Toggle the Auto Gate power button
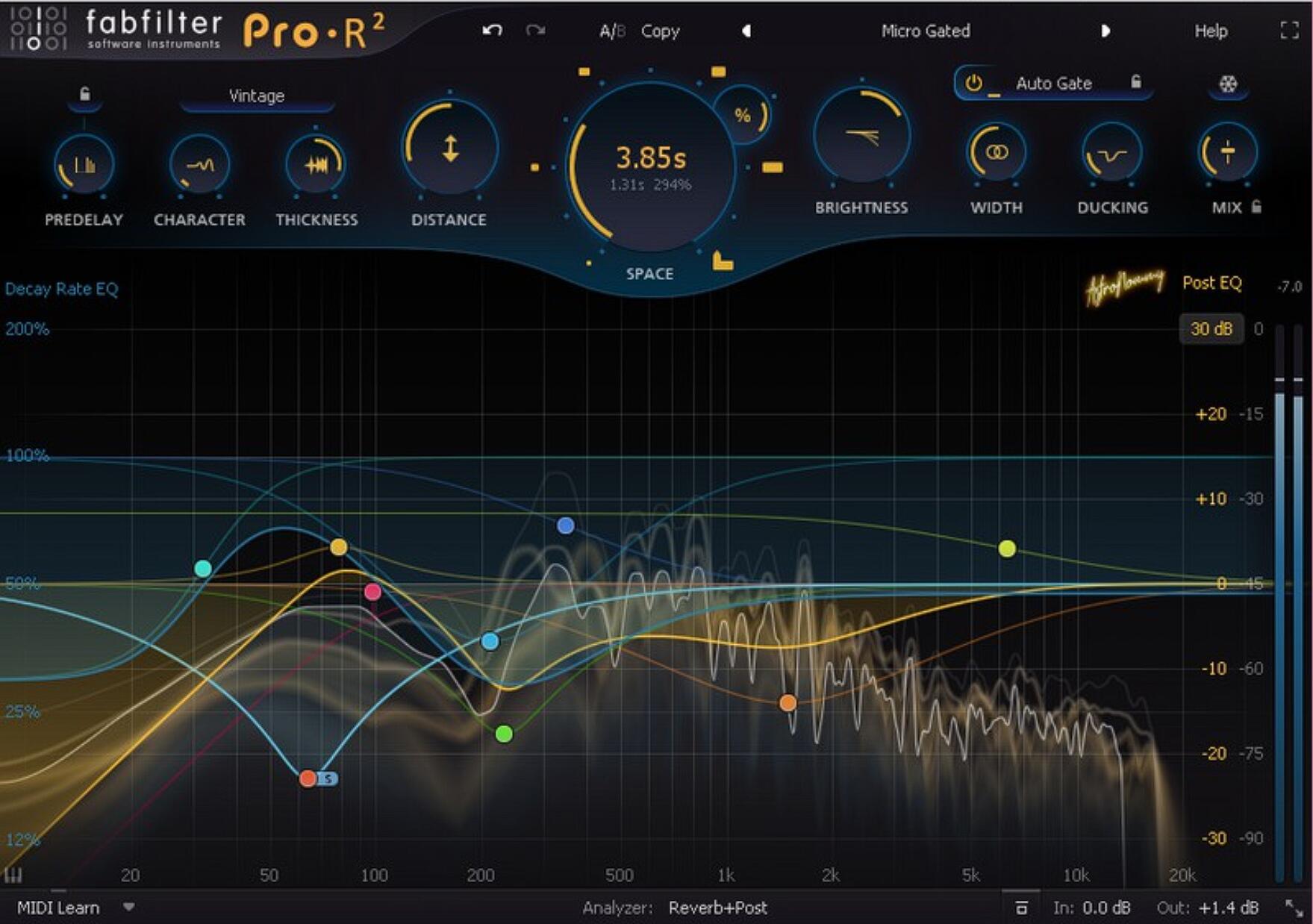Screen dimensions: 1313x924 [x=973, y=83]
